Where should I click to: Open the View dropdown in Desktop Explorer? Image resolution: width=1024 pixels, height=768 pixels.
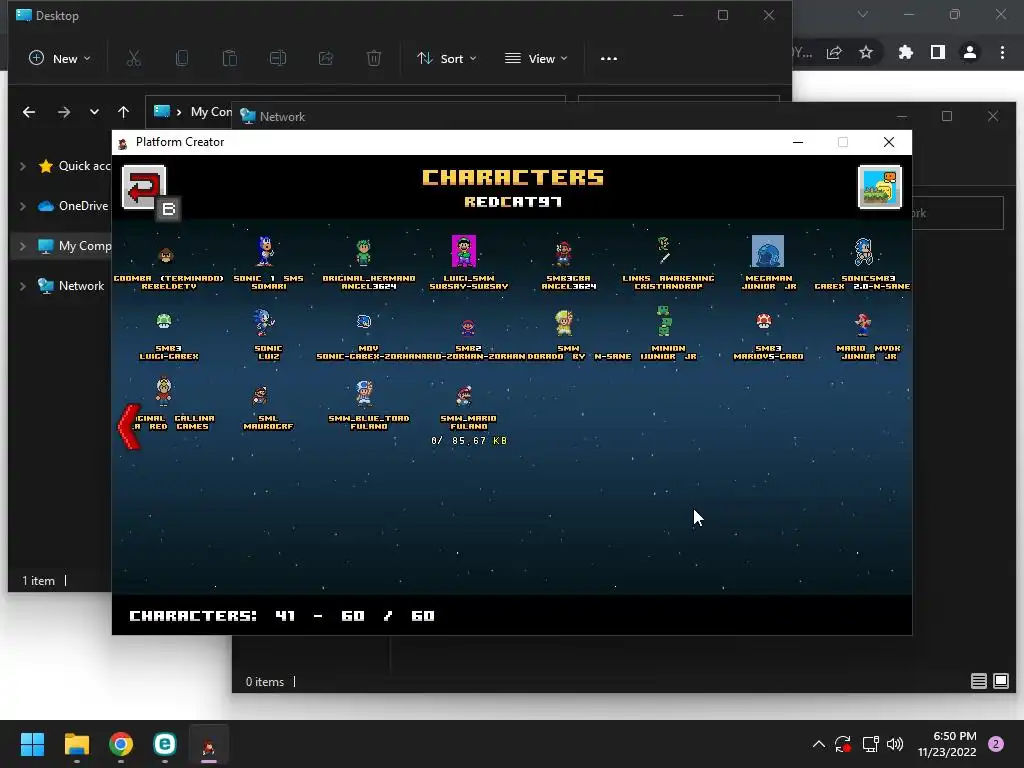click(536, 58)
